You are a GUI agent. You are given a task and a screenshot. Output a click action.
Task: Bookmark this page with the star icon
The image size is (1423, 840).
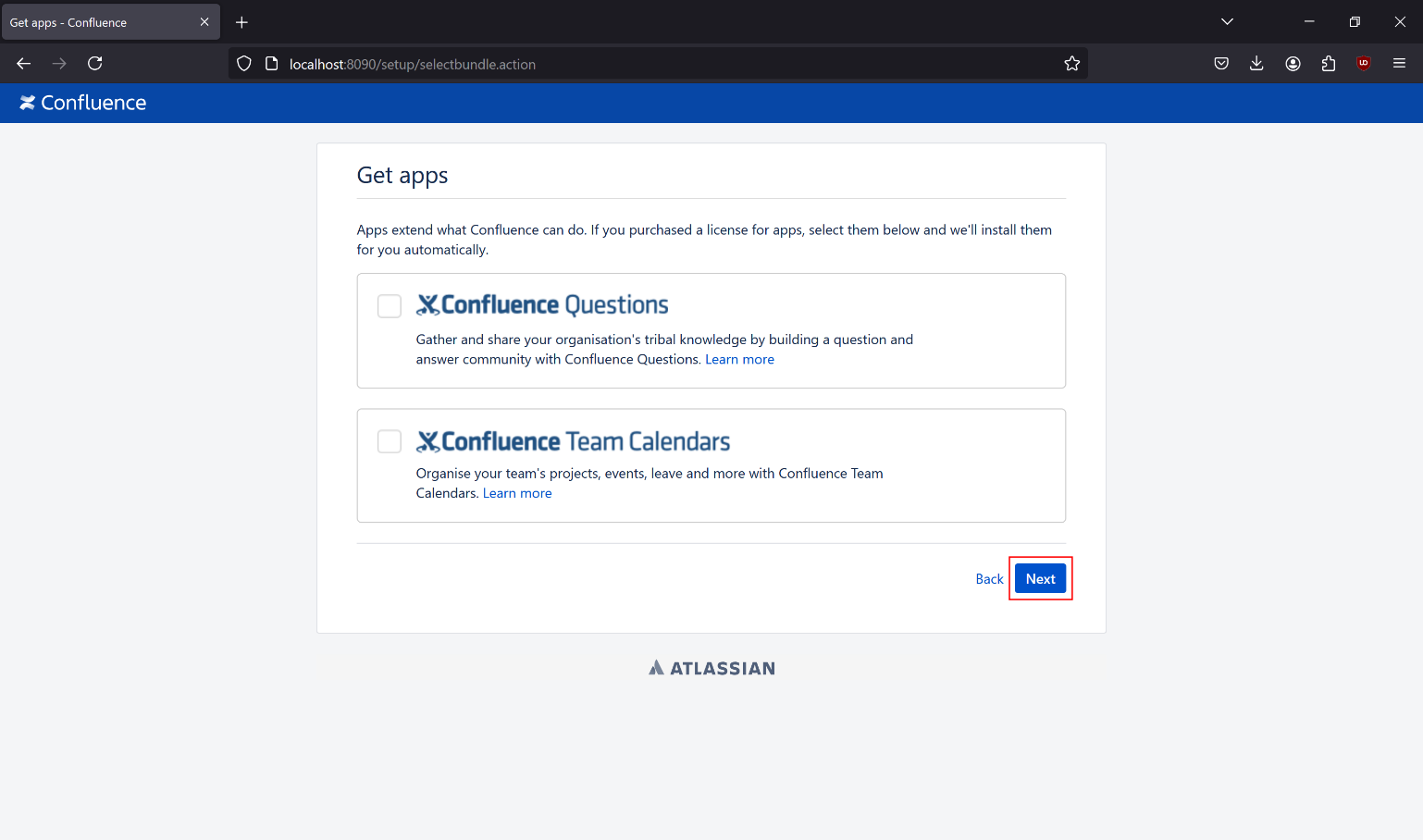point(1072,64)
